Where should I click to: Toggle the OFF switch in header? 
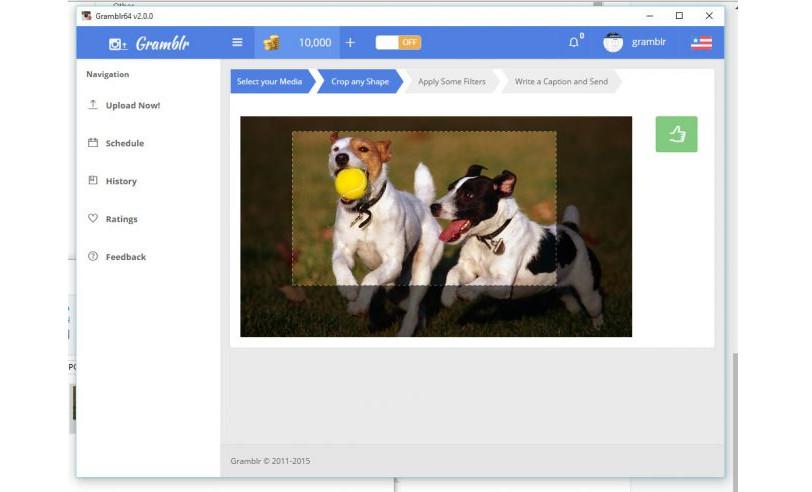pos(398,42)
